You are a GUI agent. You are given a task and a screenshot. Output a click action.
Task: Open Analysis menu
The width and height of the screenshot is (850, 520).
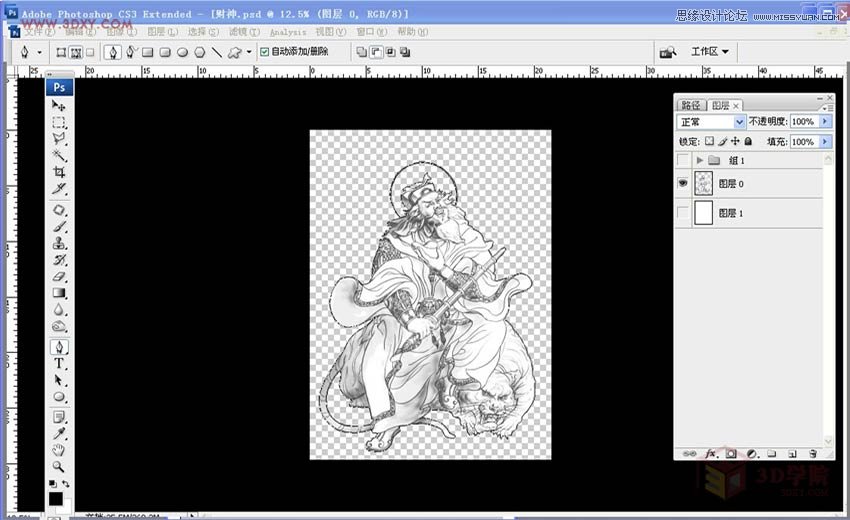[288, 32]
